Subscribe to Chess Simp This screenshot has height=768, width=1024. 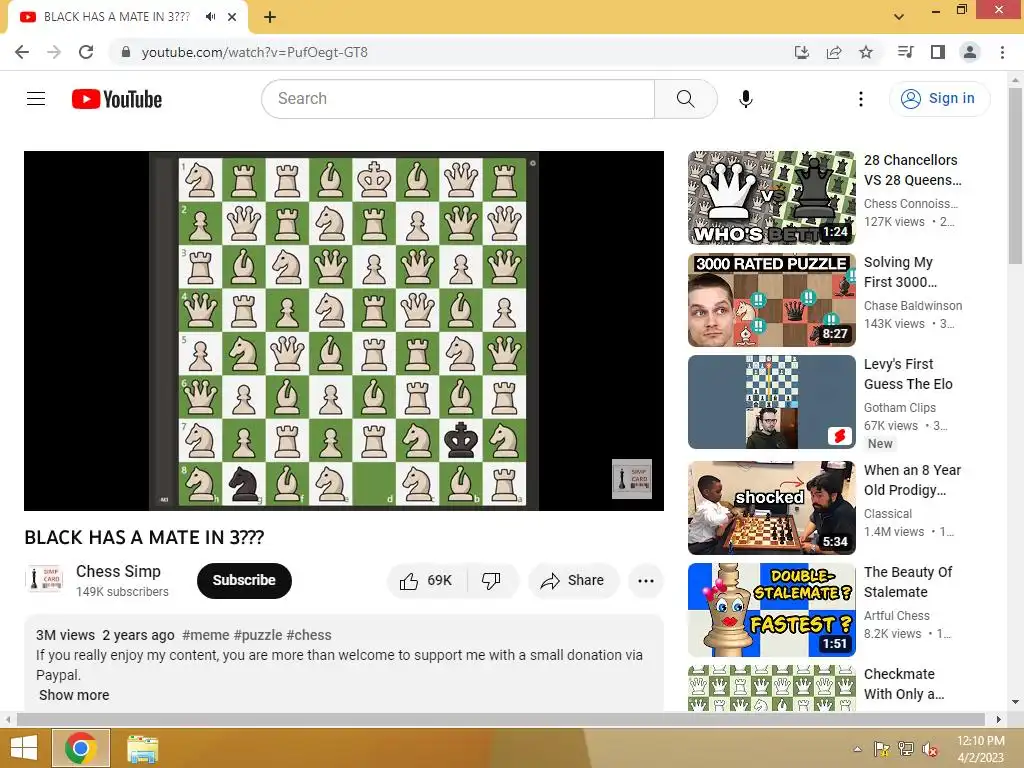244,581
